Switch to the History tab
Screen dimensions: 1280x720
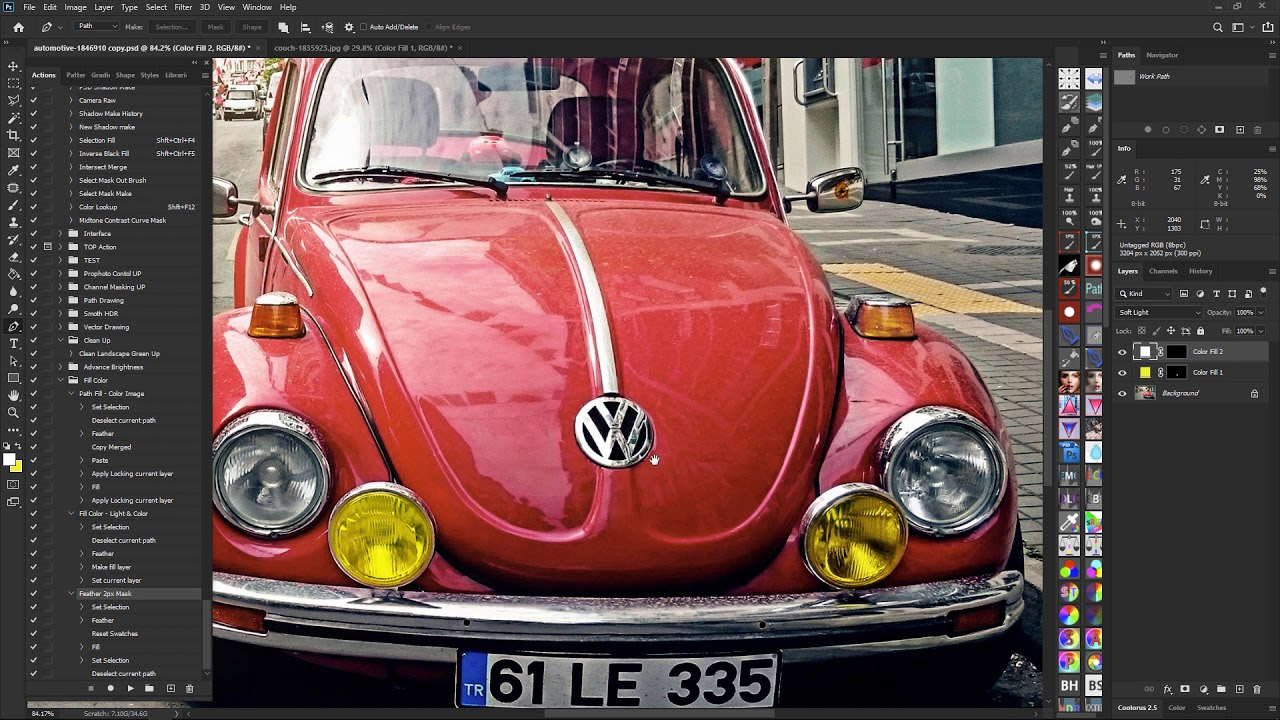[x=1201, y=271]
